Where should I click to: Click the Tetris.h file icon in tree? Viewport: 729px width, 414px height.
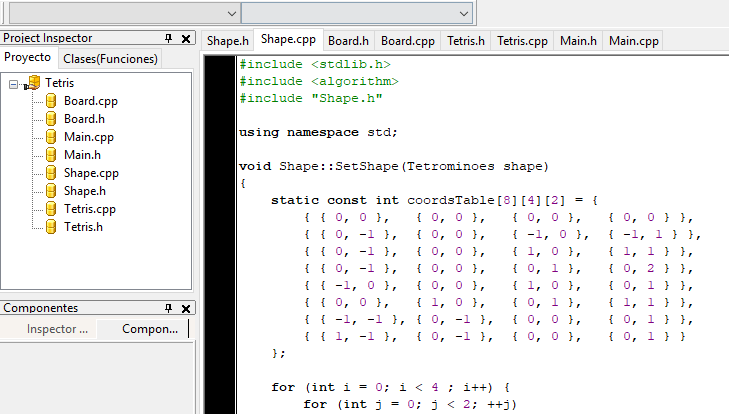point(50,227)
